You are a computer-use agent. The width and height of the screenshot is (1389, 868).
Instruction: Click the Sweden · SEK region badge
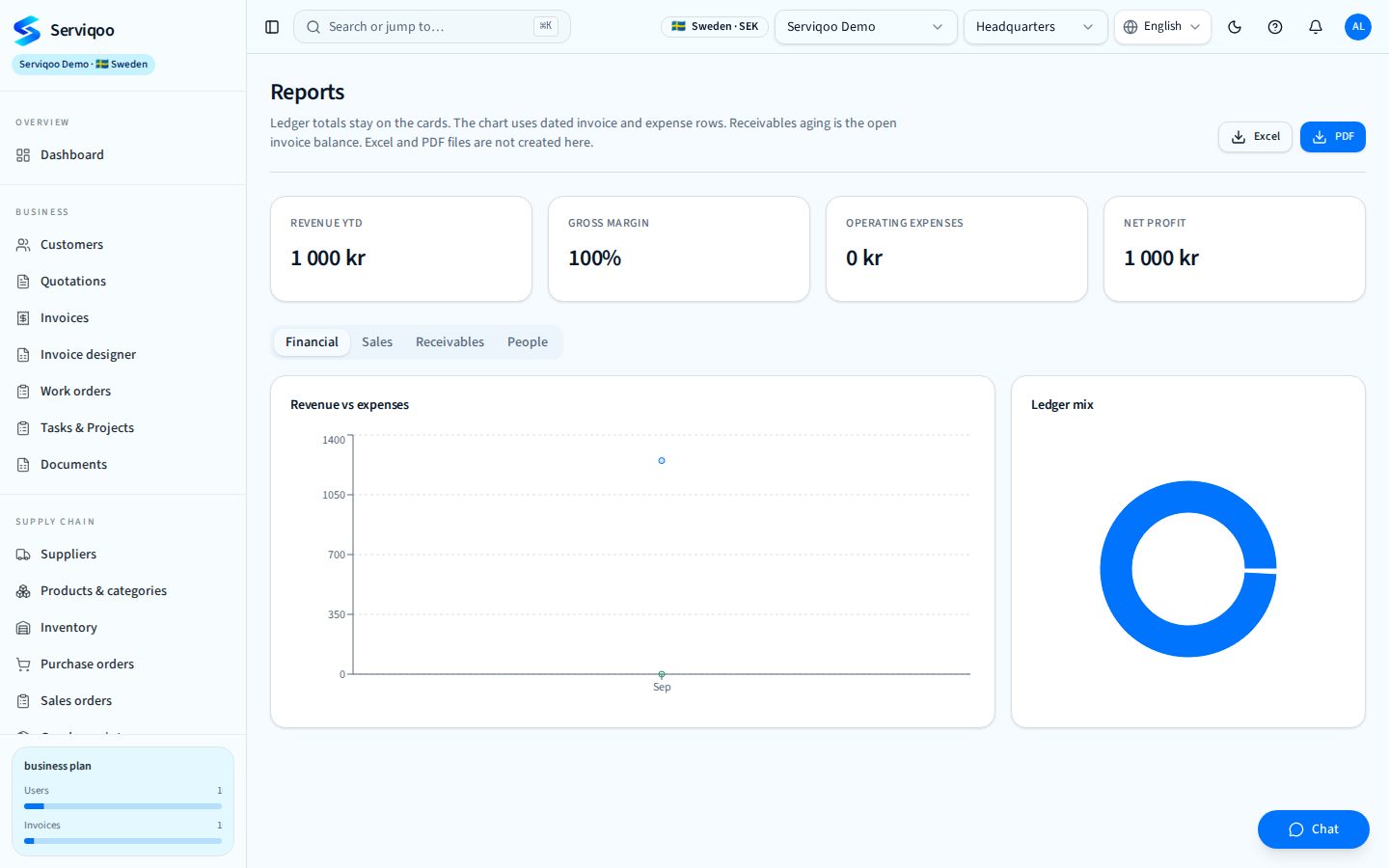(715, 27)
